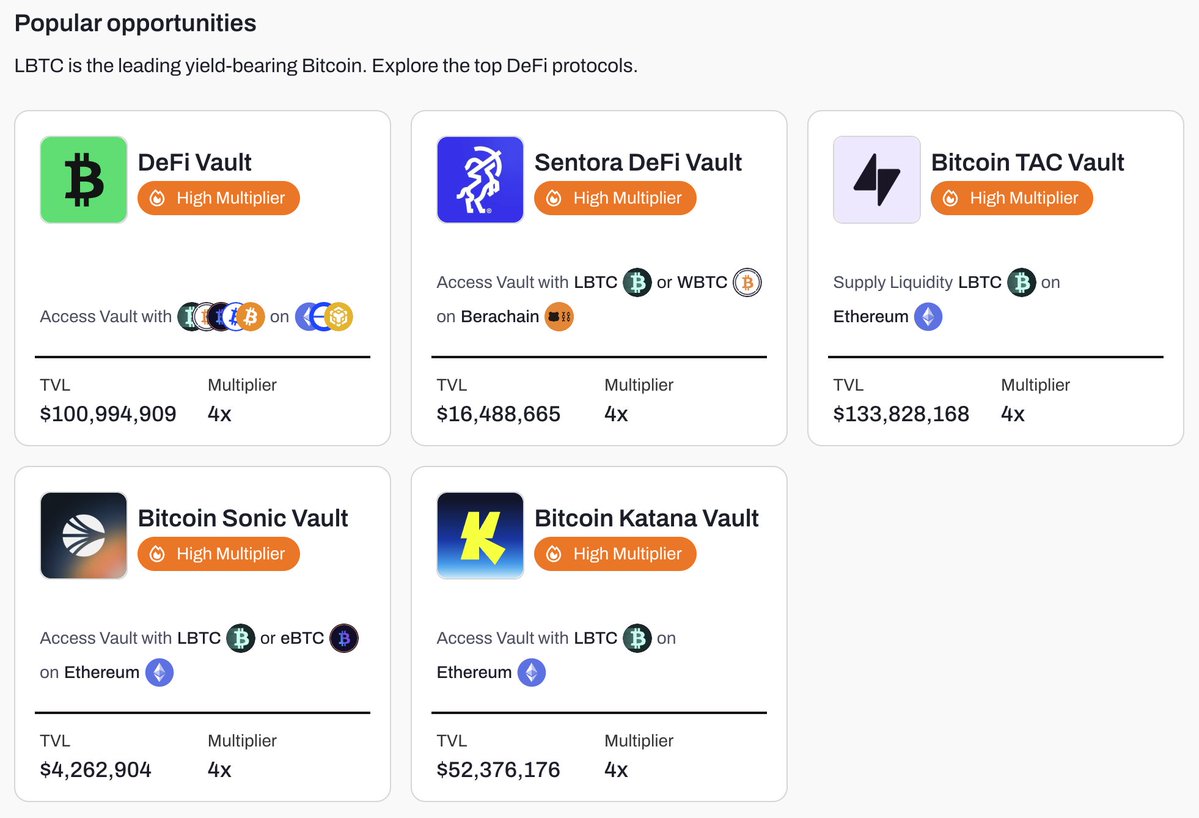Viewport: 1199px width, 818px height.
Task: Click the eBTC token icon in Sonic card
Action: [x=344, y=638]
